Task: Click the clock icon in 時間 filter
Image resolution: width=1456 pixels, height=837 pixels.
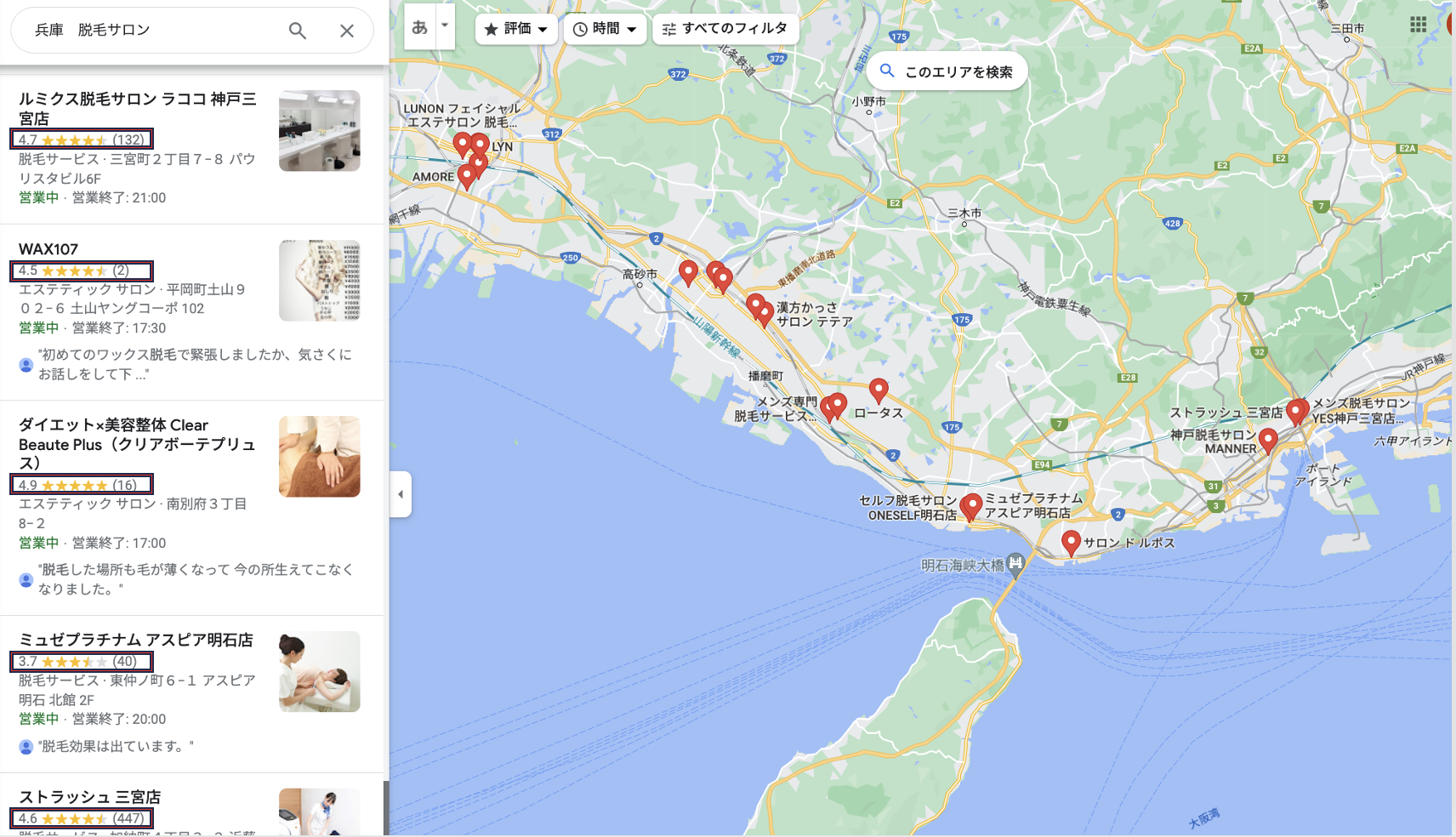Action: pos(580,30)
